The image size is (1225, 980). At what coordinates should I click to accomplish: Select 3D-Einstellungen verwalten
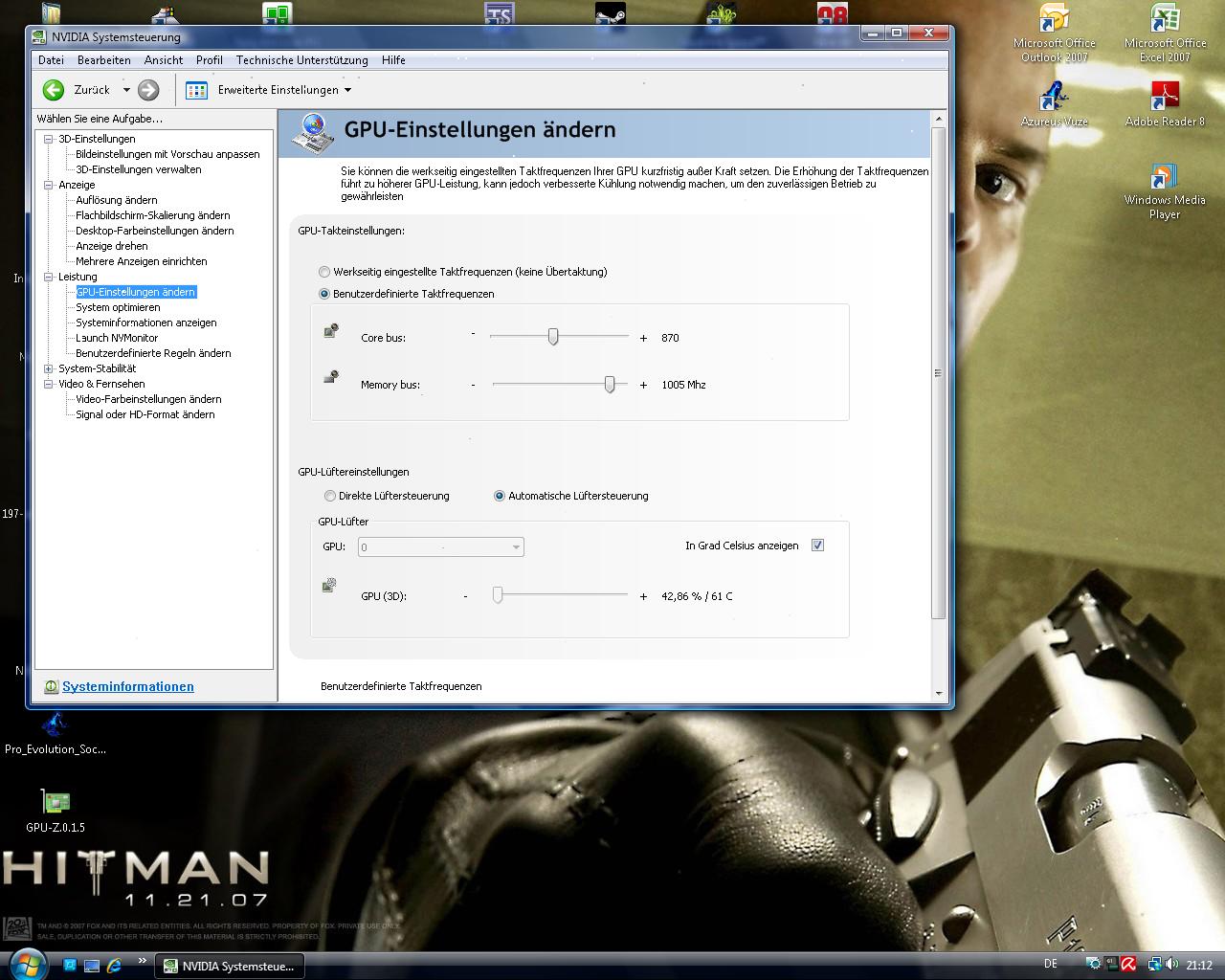tap(139, 169)
